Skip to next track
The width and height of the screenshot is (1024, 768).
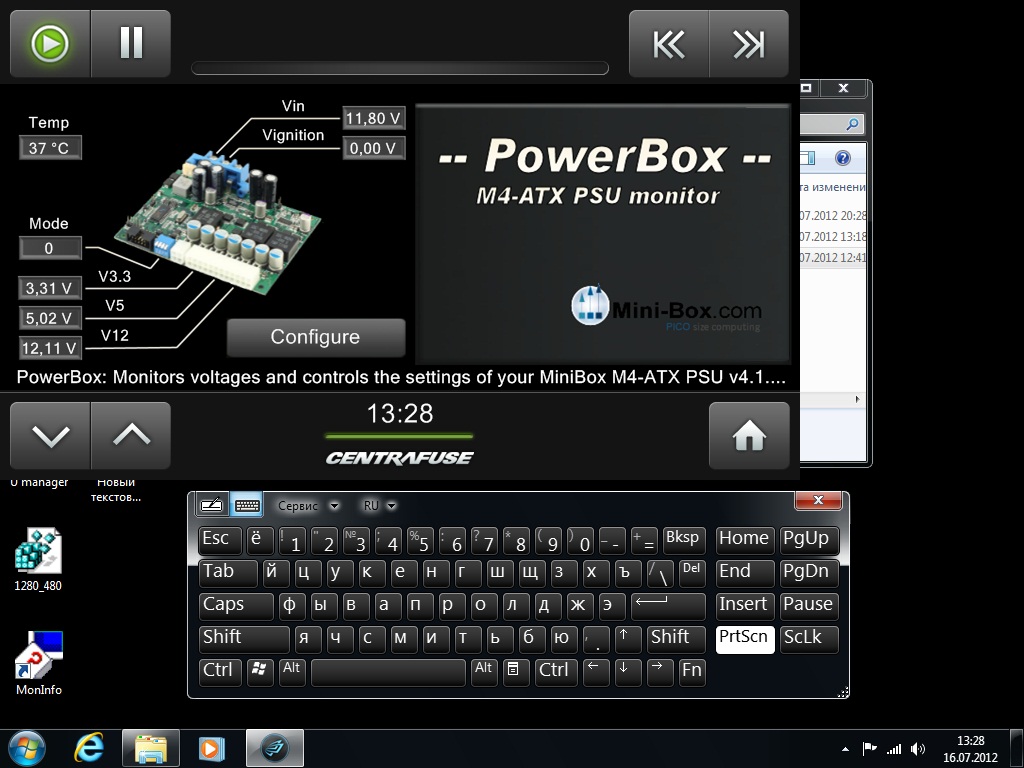[749, 44]
